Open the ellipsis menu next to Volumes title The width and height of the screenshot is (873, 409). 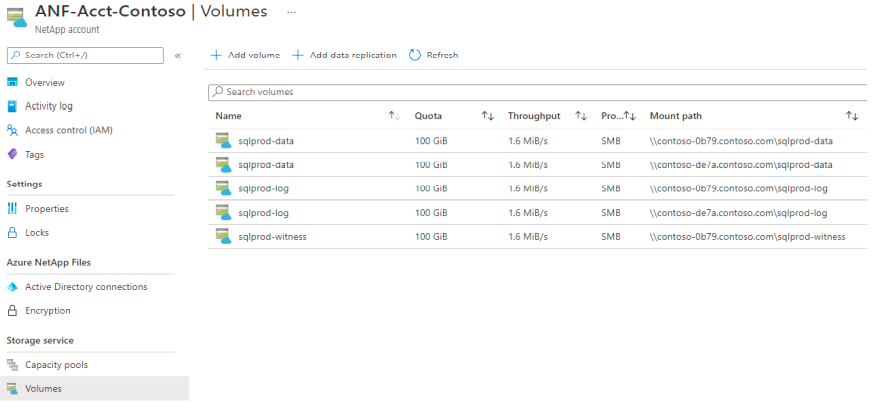[291, 12]
